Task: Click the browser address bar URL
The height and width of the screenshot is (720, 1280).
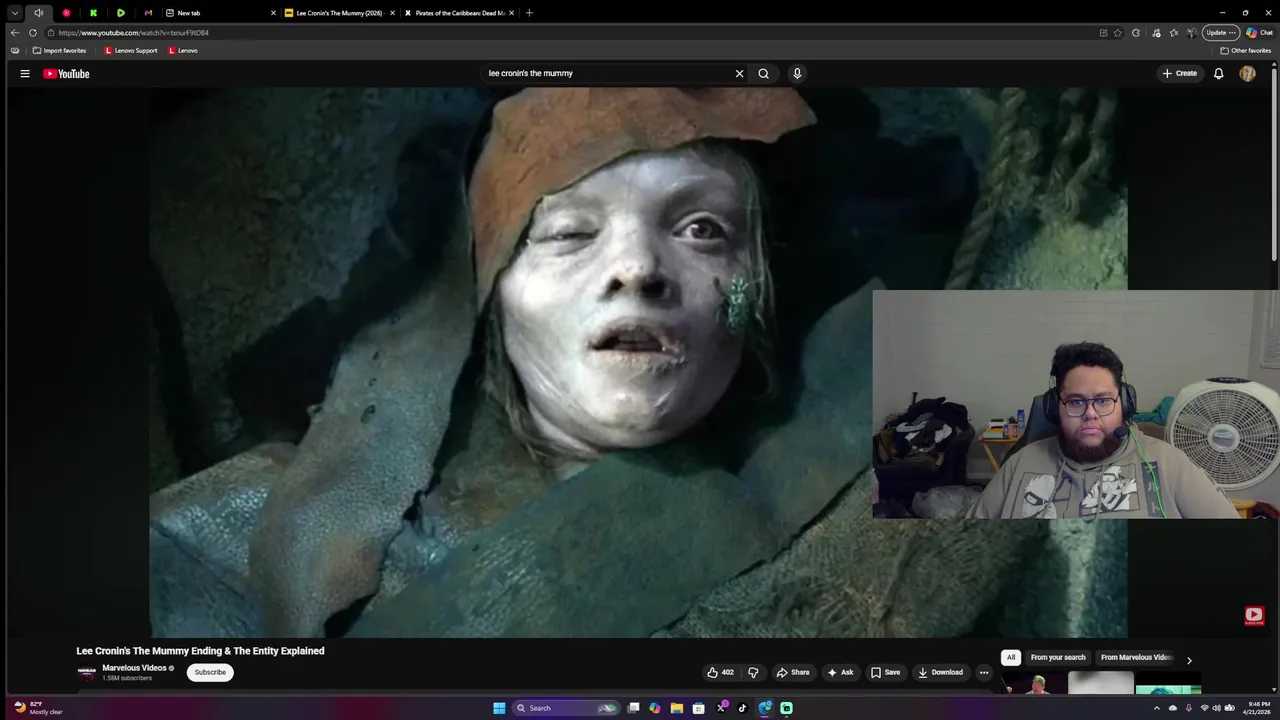Action: pos(133,32)
